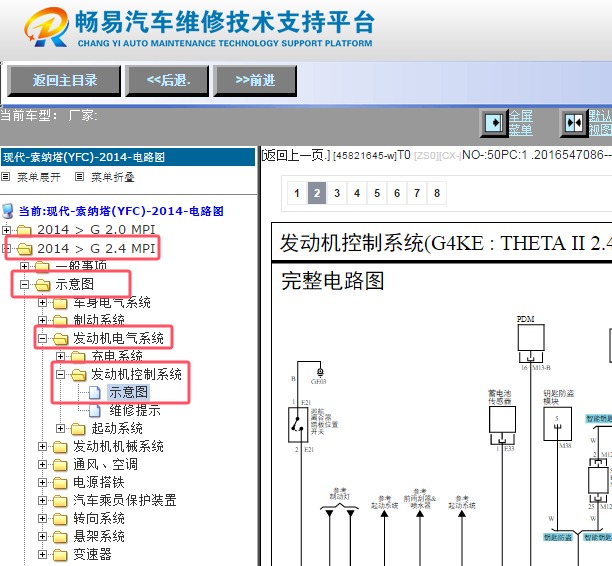Click the PDM component in wiring diagram
This screenshot has height=566, width=612.
[531, 338]
